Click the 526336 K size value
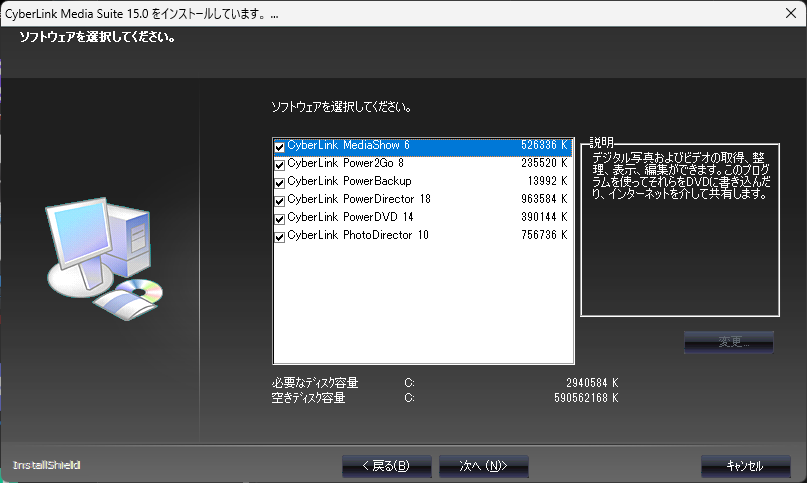 point(544,145)
